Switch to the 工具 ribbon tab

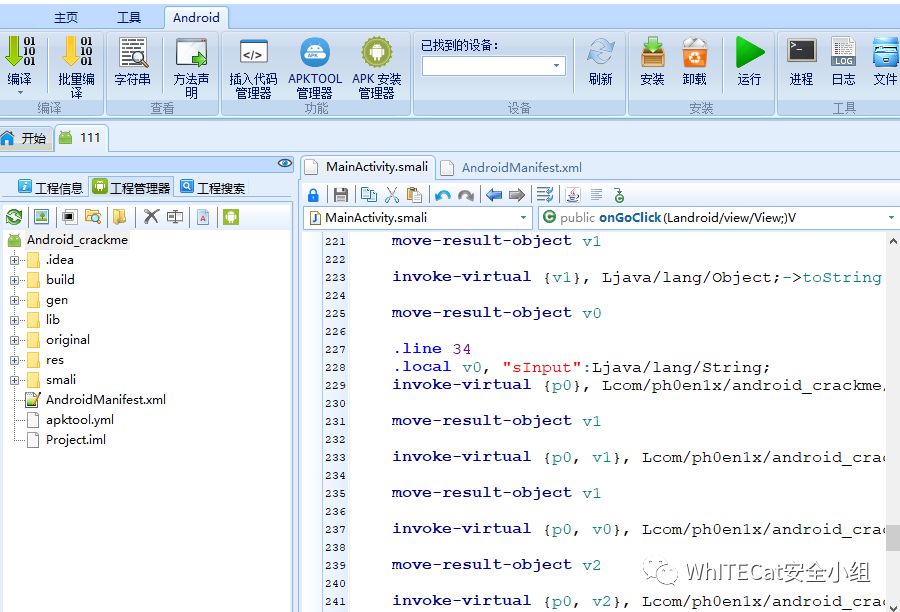tap(129, 18)
